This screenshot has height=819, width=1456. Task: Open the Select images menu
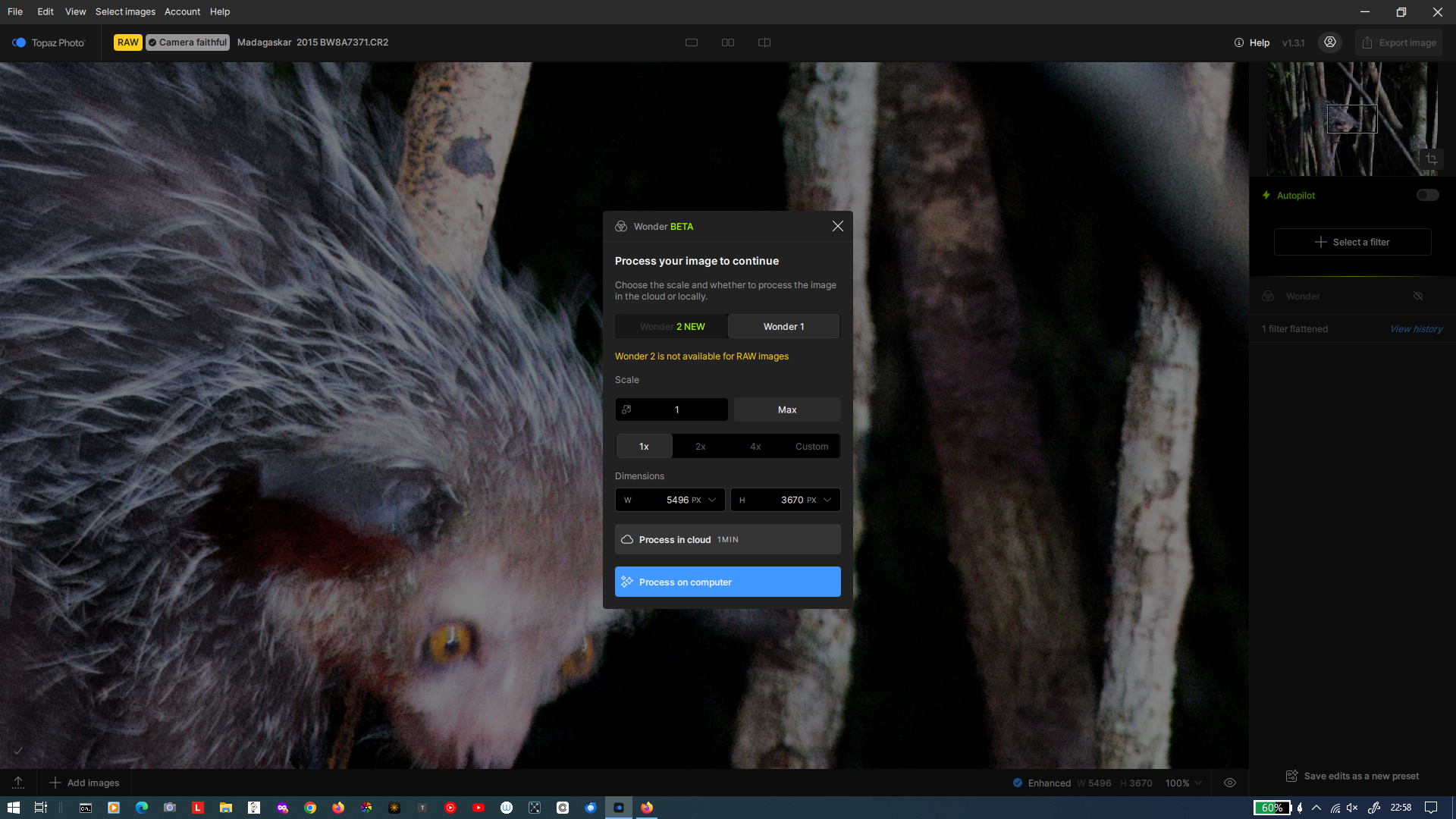click(x=125, y=11)
